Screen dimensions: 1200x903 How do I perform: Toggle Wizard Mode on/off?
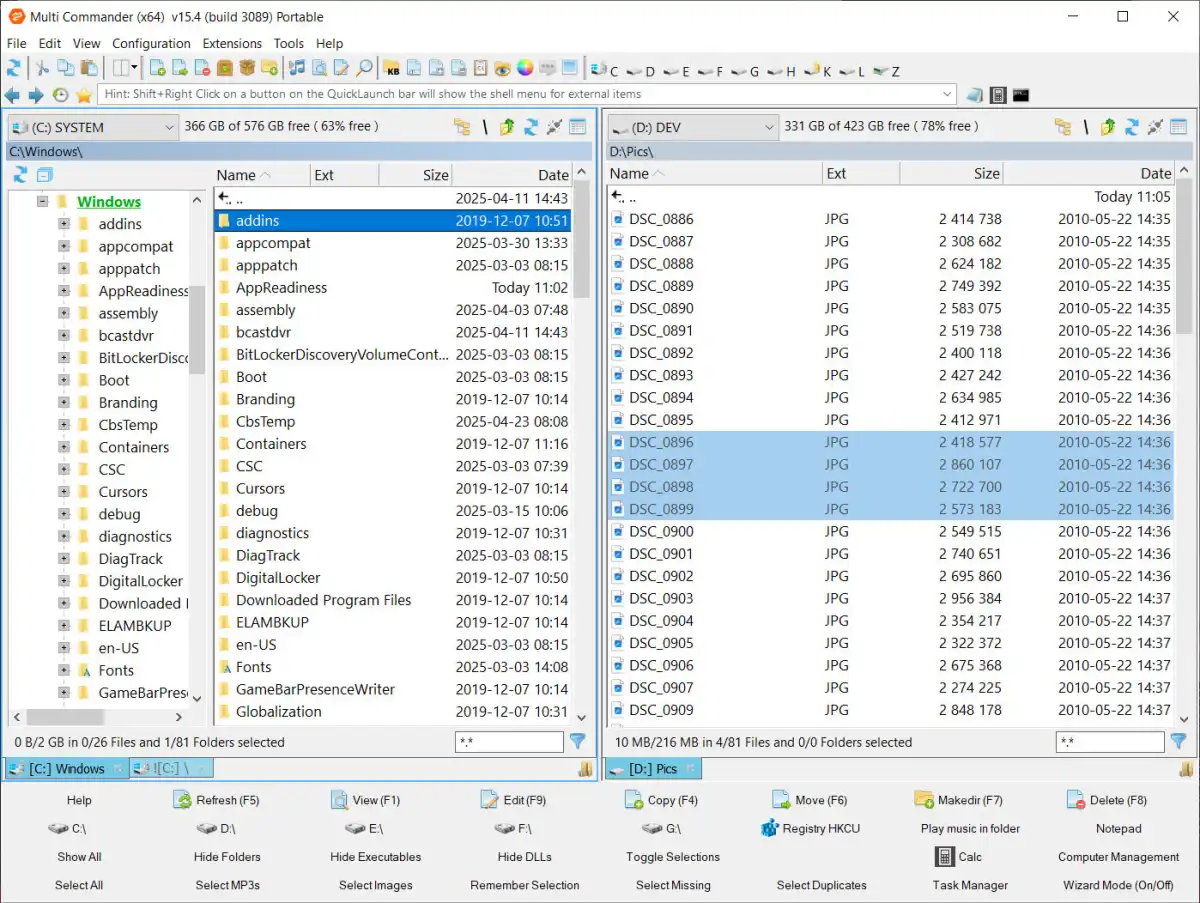point(1118,885)
